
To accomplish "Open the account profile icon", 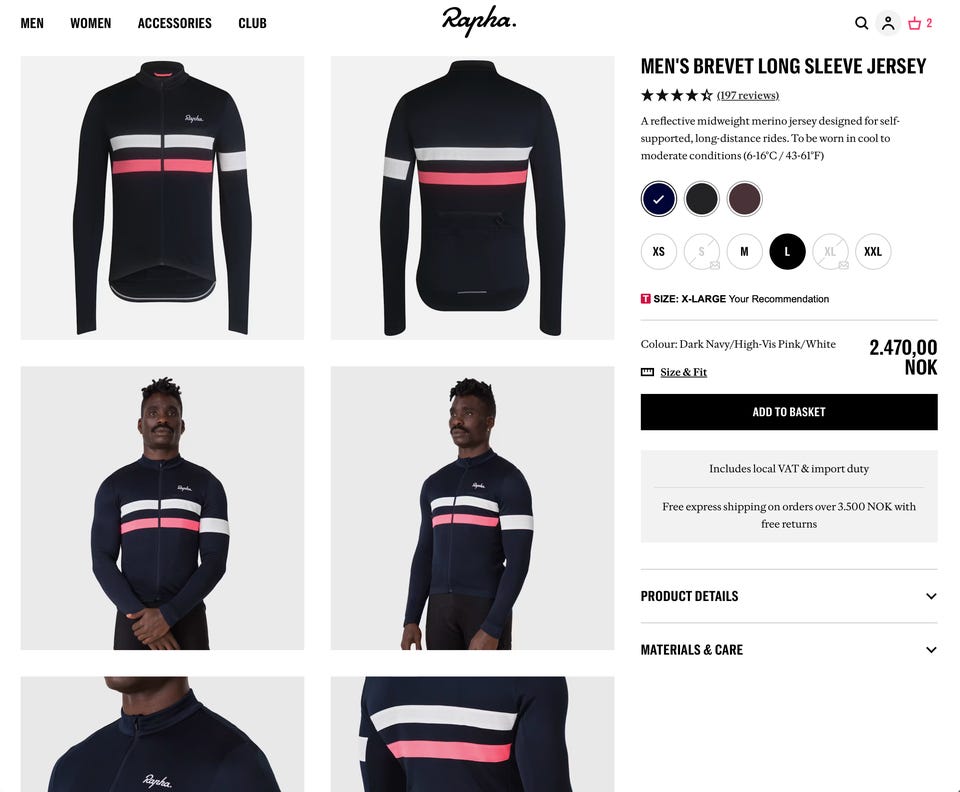I will (x=888, y=23).
